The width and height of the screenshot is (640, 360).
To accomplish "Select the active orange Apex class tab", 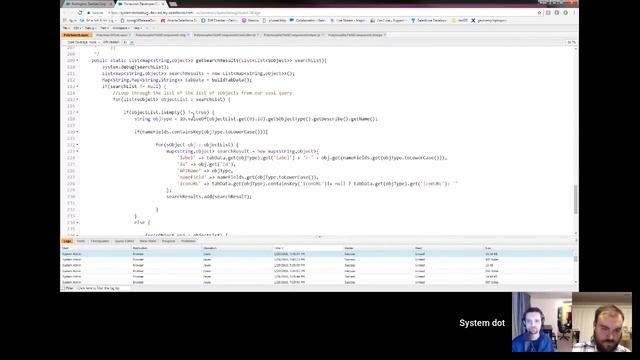I will pyautogui.click(x=76, y=35).
